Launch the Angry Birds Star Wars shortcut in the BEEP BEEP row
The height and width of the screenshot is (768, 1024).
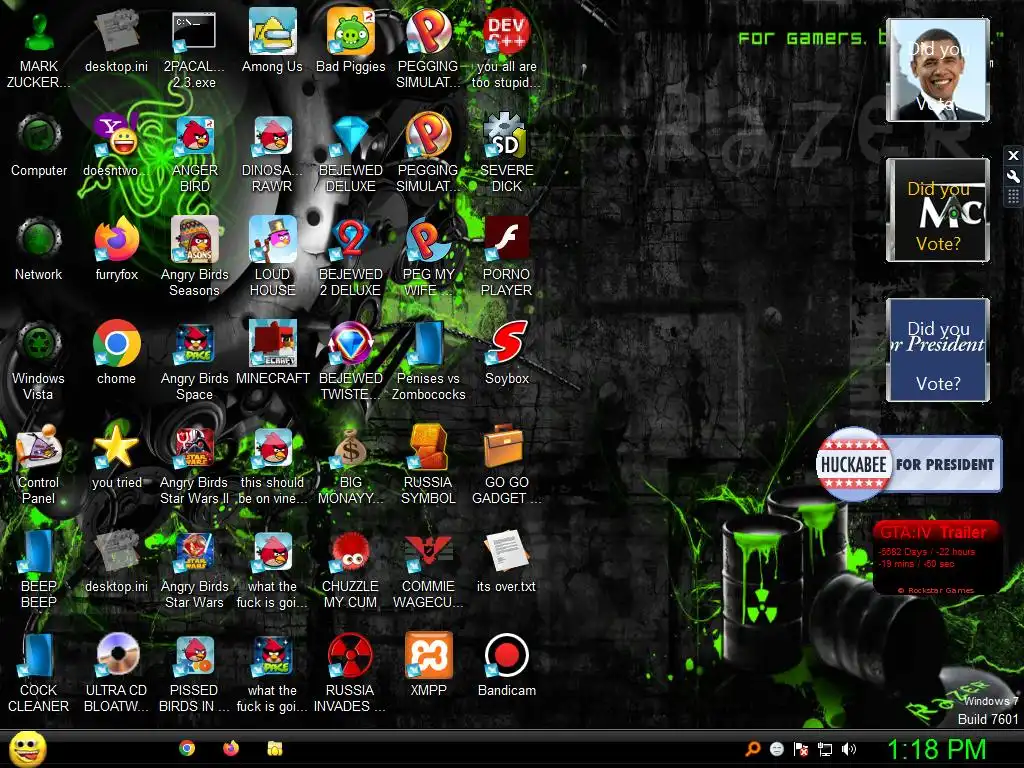pos(195,568)
